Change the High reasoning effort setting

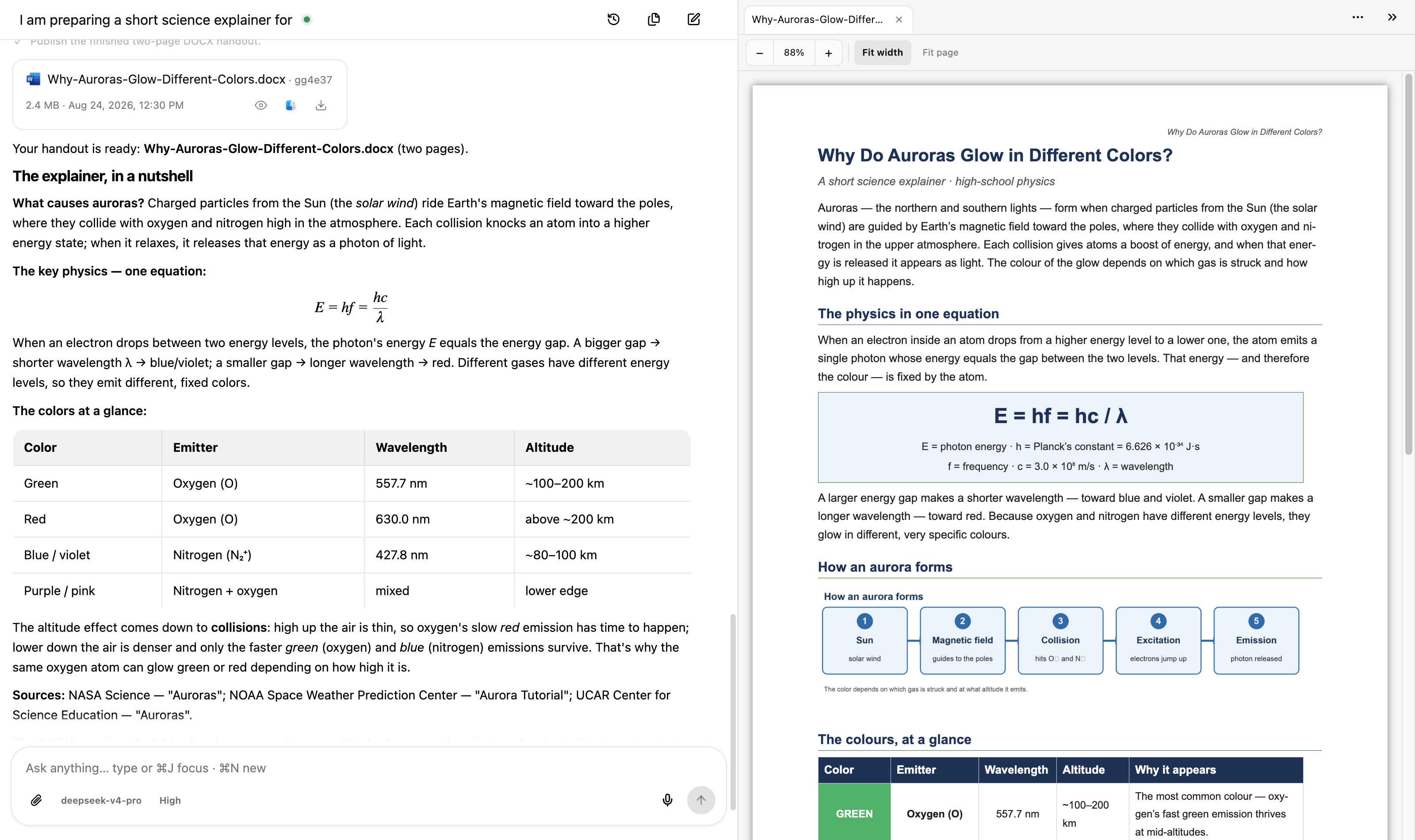(x=170, y=800)
